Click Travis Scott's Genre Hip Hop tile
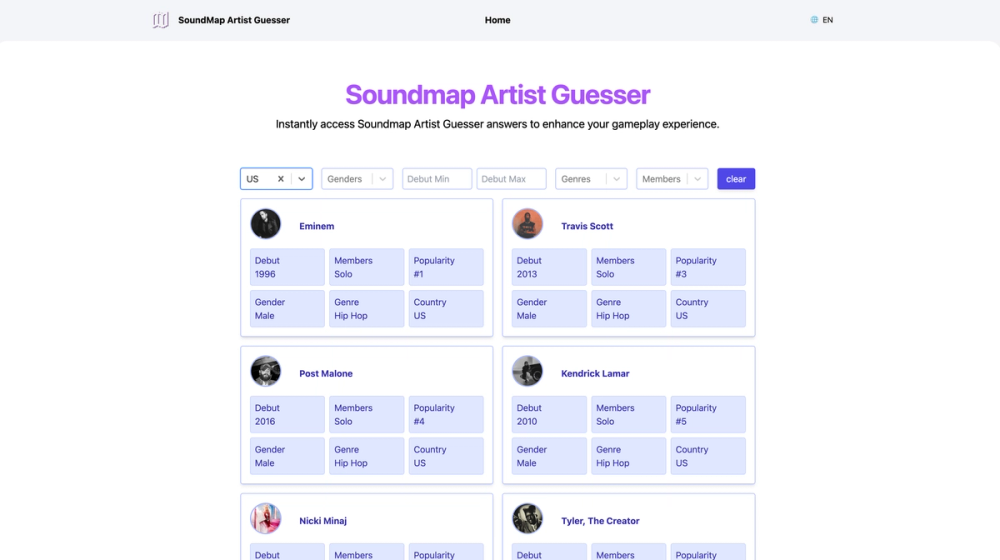The image size is (1000, 560). pos(629,309)
